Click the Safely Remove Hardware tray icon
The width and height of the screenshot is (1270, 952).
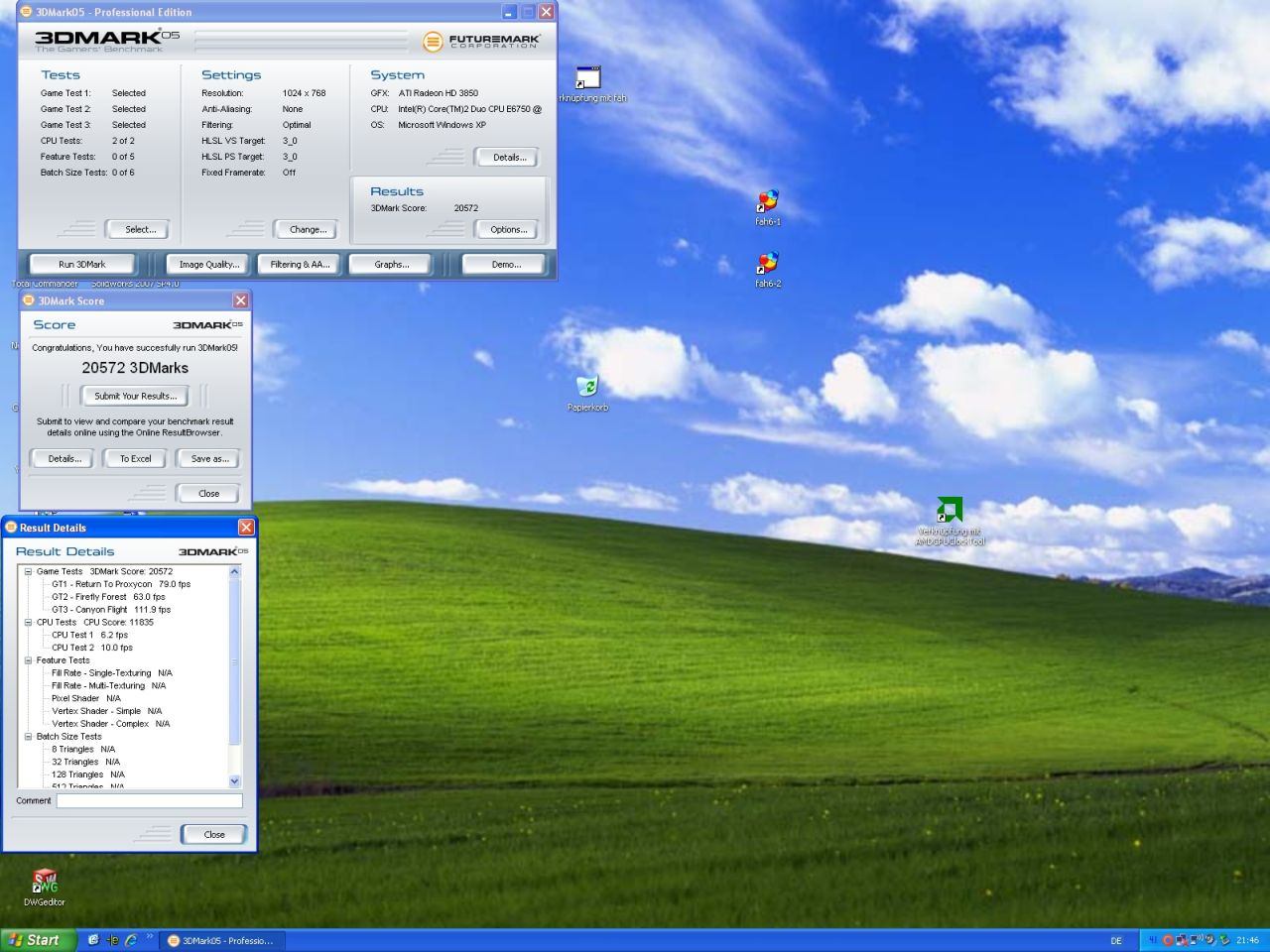click(1224, 940)
